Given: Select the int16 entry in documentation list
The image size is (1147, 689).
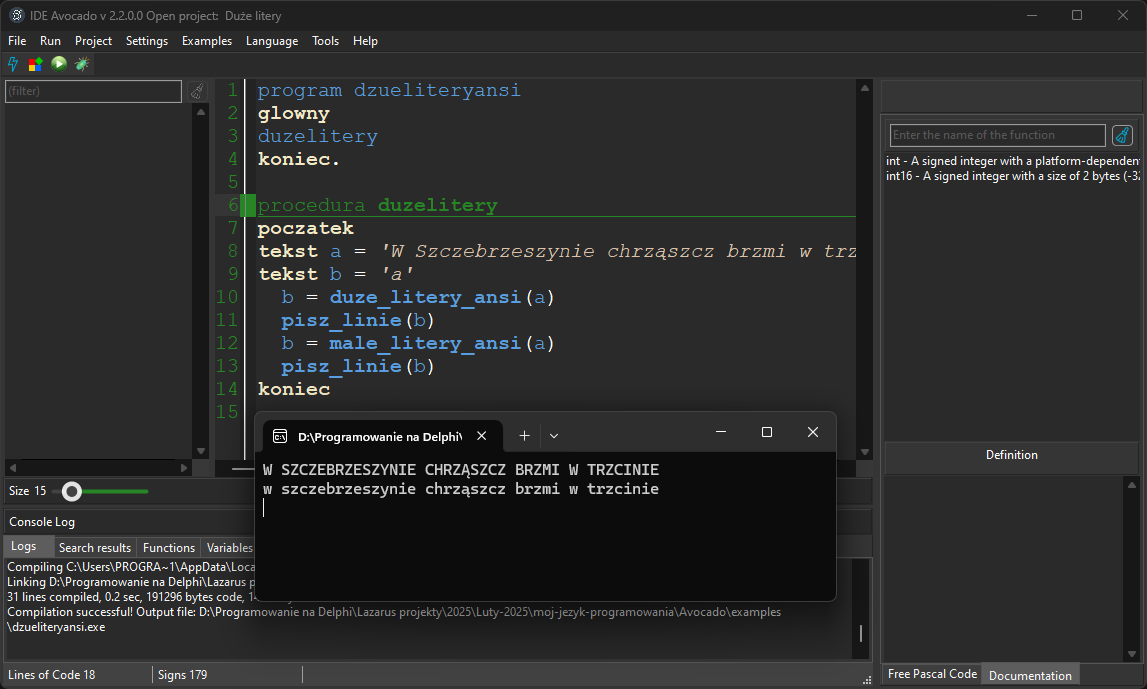Looking at the screenshot, I should coord(1012,176).
